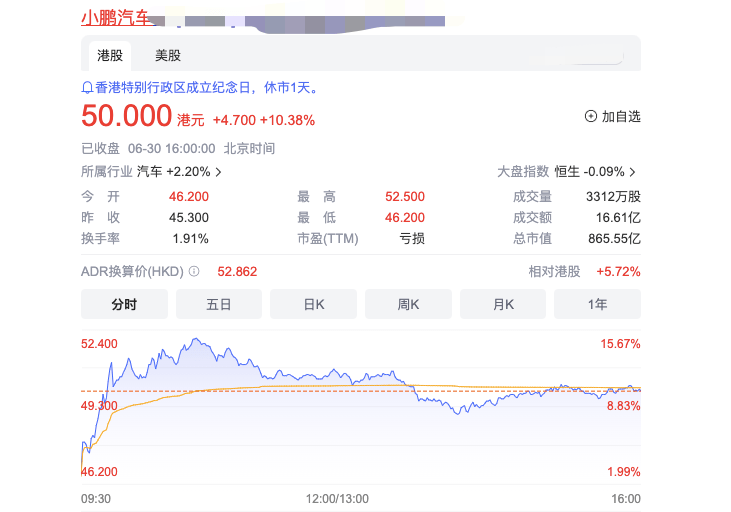Image resolution: width=731 pixels, height=512 pixels.
Task: Switch chart to 月K
Action: [503, 304]
